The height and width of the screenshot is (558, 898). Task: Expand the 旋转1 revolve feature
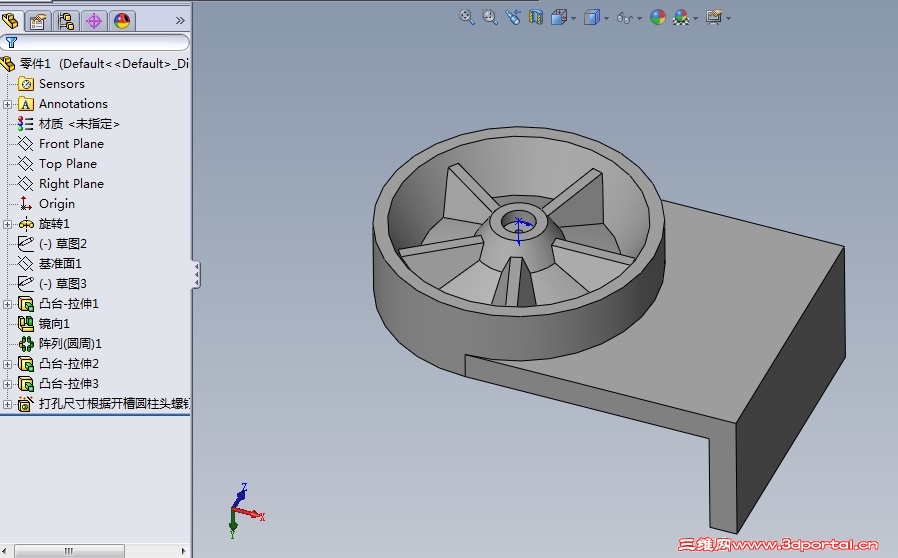(7, 224)
